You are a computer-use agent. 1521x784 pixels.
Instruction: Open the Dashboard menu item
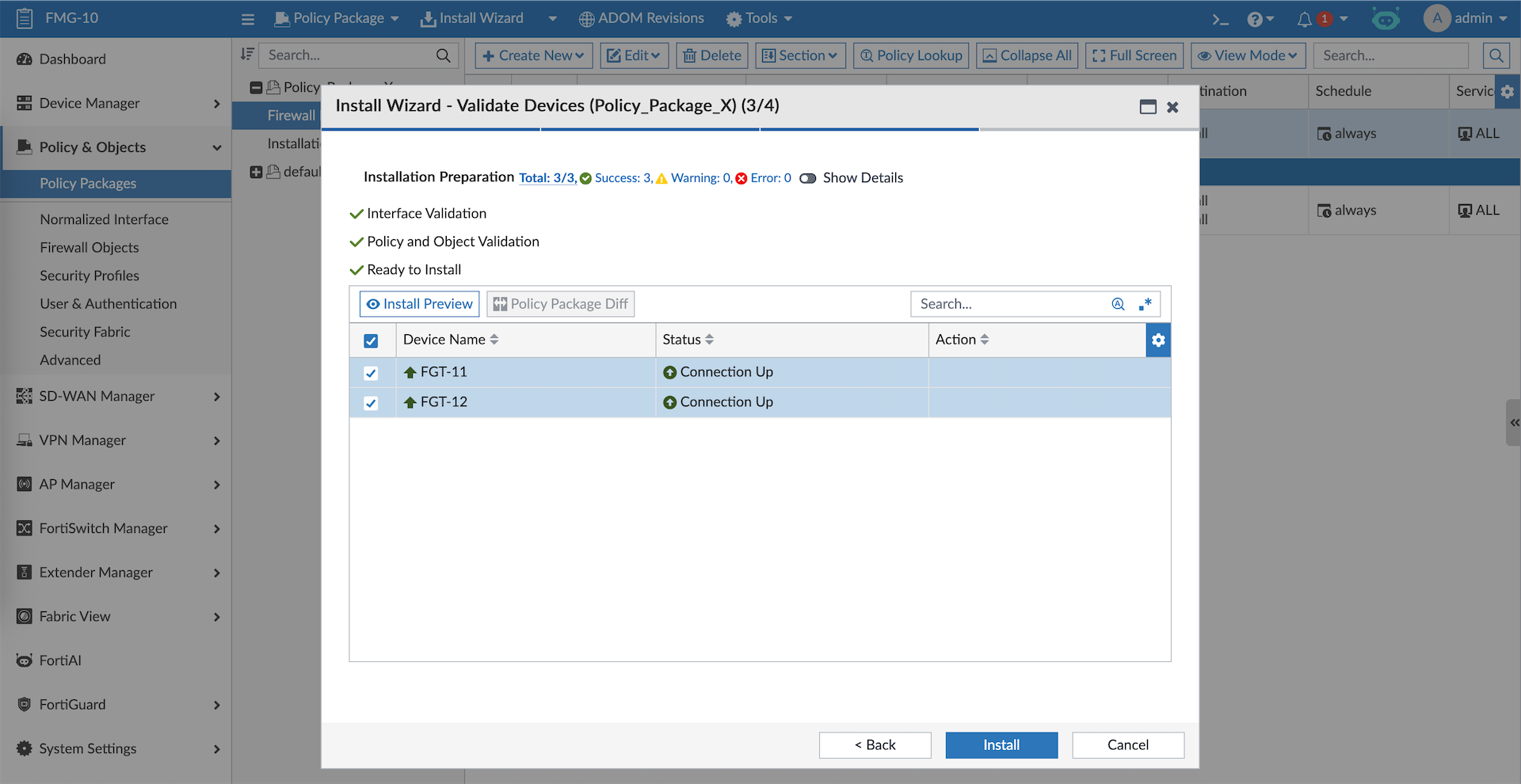72,59
